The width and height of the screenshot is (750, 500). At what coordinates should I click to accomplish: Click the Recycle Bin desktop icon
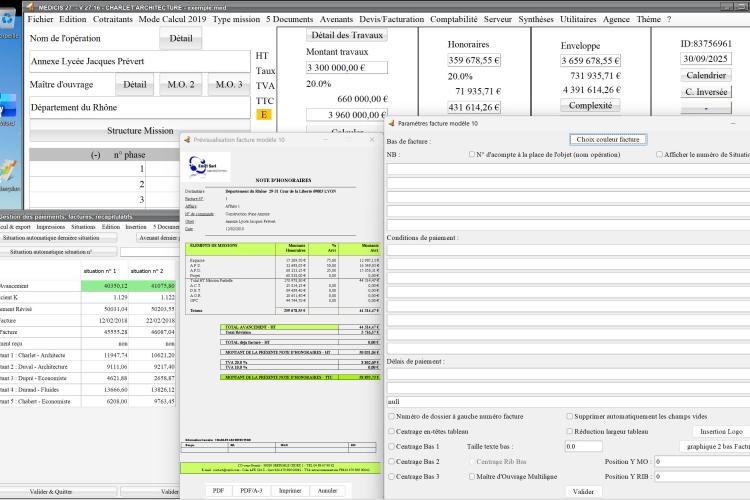pos(8,20)
